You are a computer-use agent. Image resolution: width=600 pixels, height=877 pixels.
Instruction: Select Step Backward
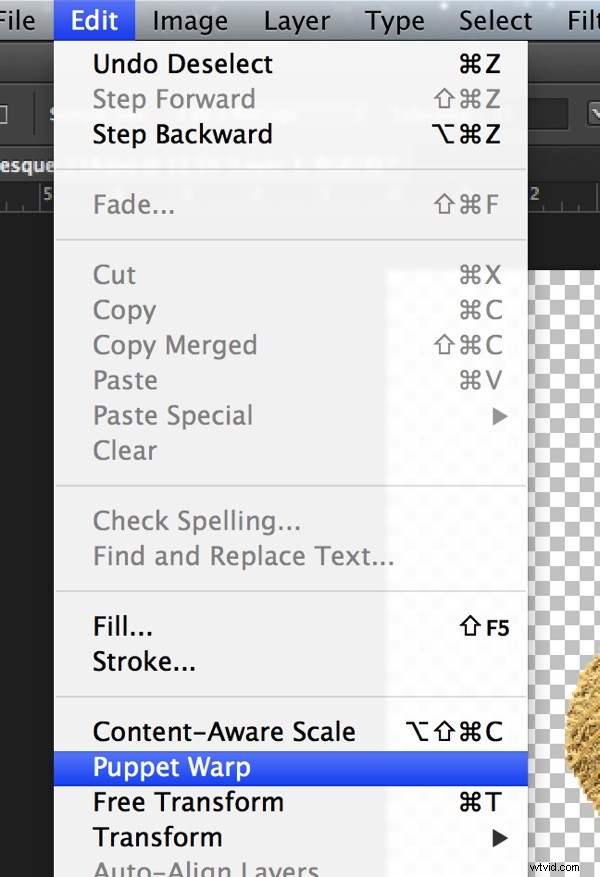(x=182, y=134)
